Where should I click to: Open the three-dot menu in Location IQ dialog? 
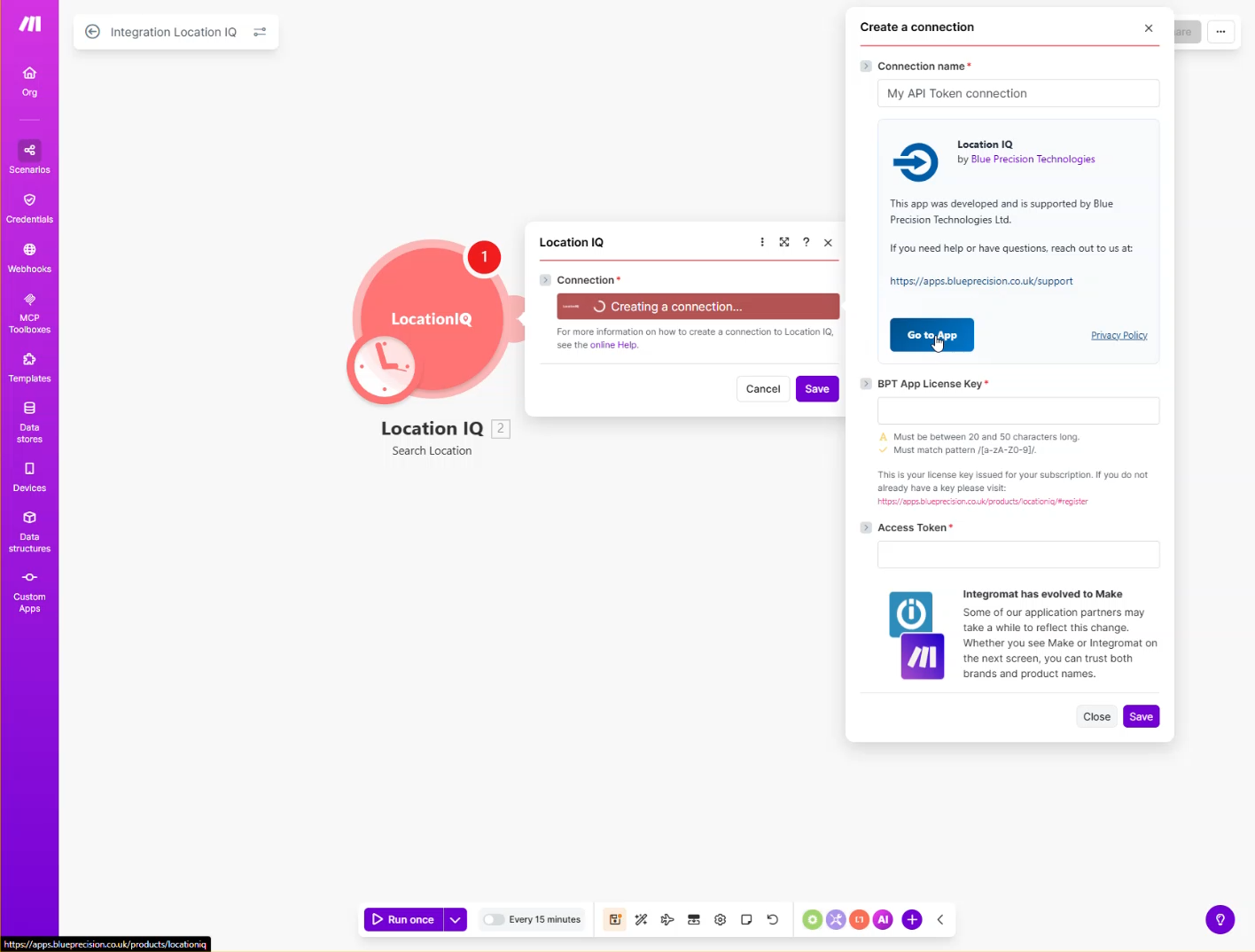[761, 242]
